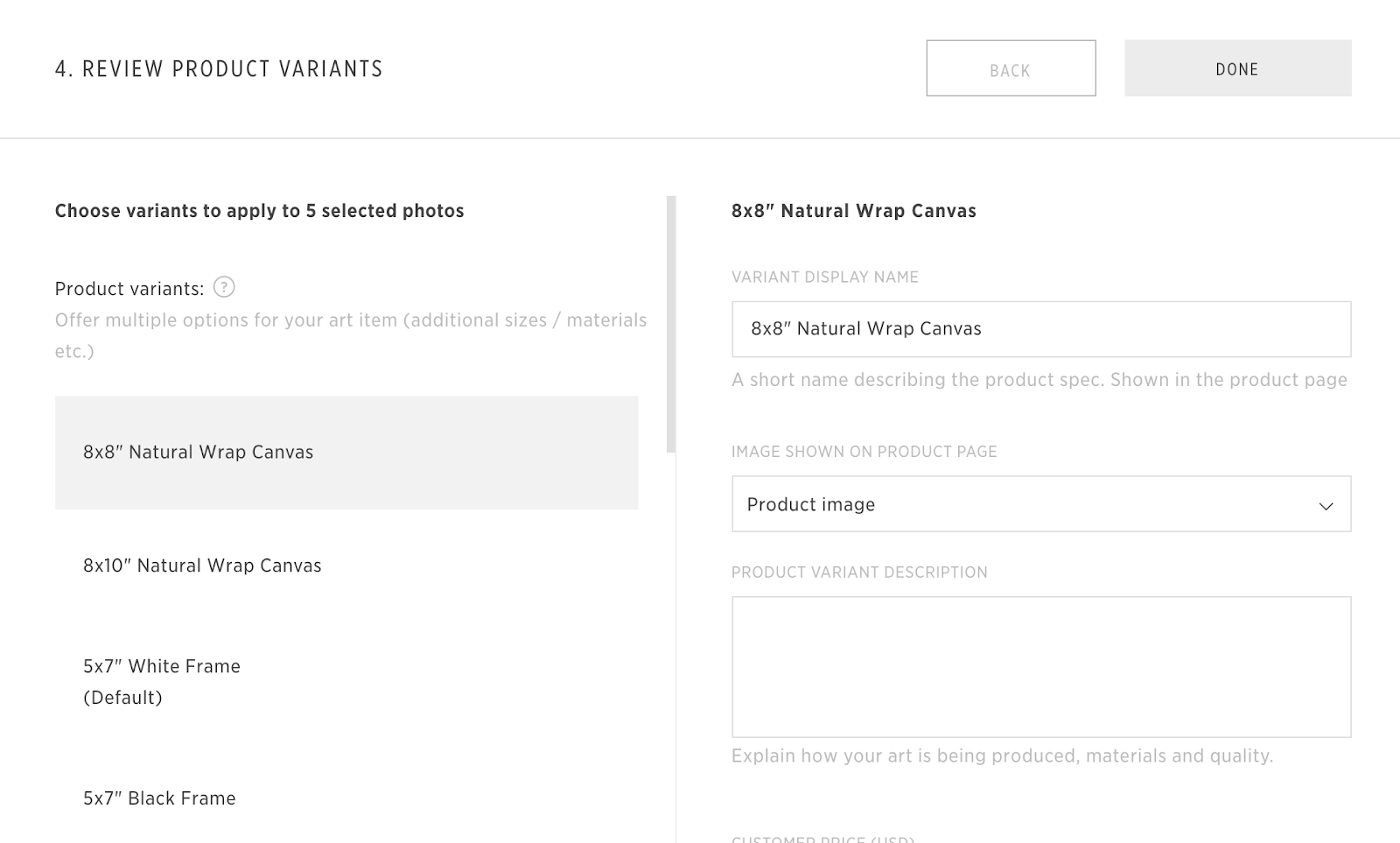Choose the 5x7″ White Frame (Default) variant
1400x843 pixels.
pyautogui.click(x=162, y=681)
